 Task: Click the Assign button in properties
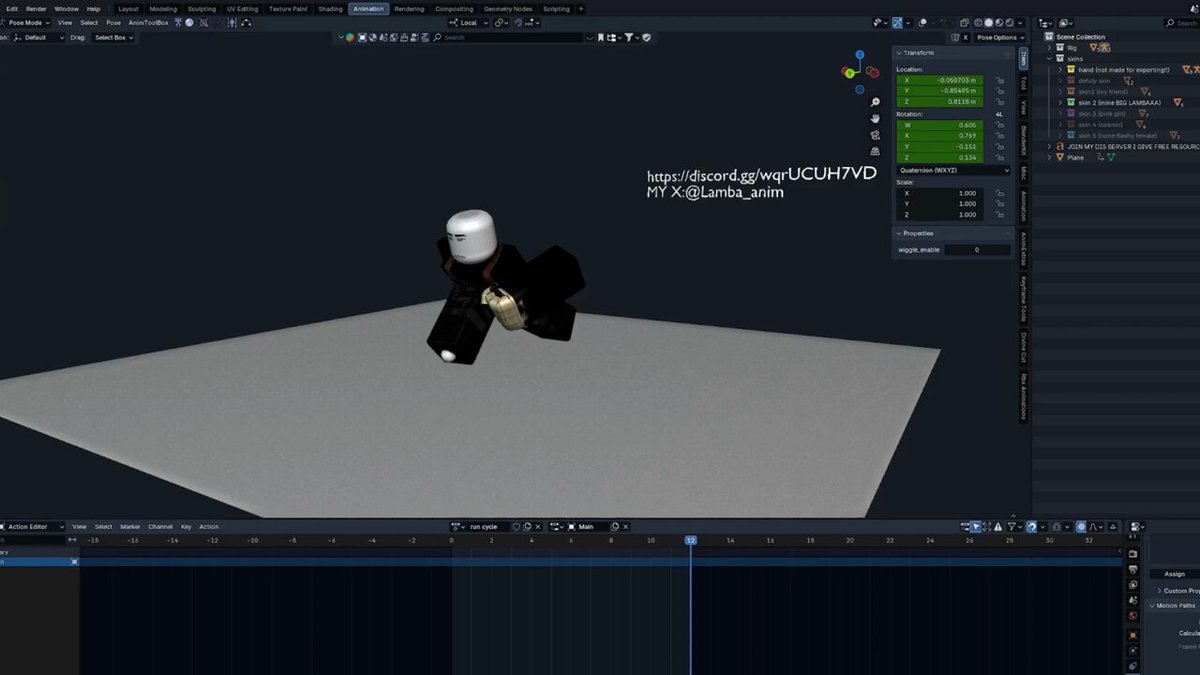1174,574
